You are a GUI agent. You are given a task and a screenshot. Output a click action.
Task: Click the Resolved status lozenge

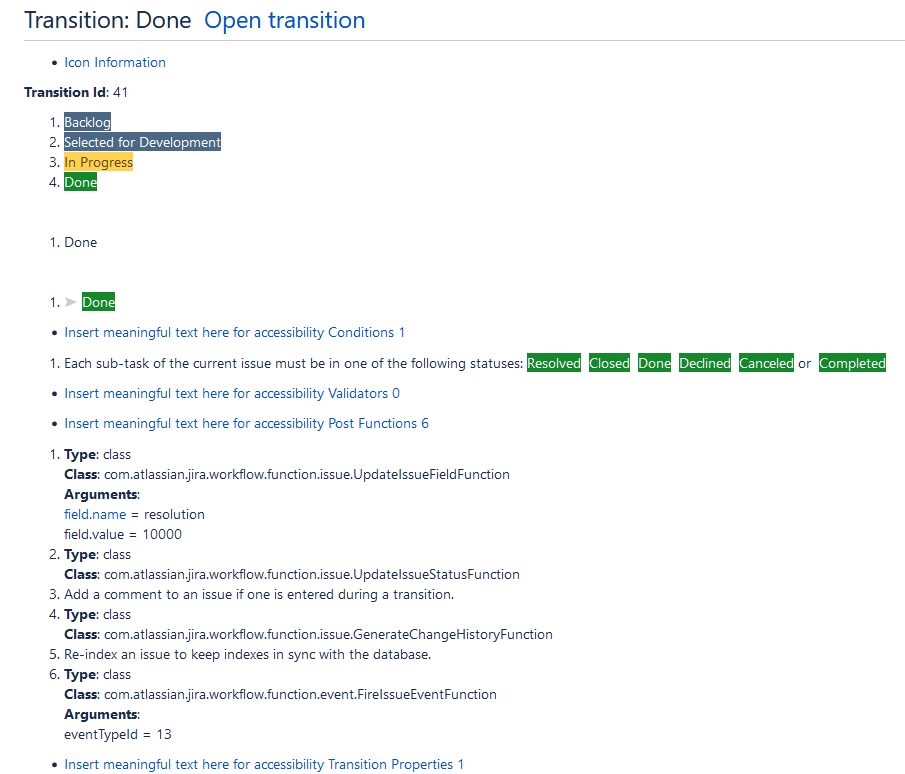(x=554, y=363)
